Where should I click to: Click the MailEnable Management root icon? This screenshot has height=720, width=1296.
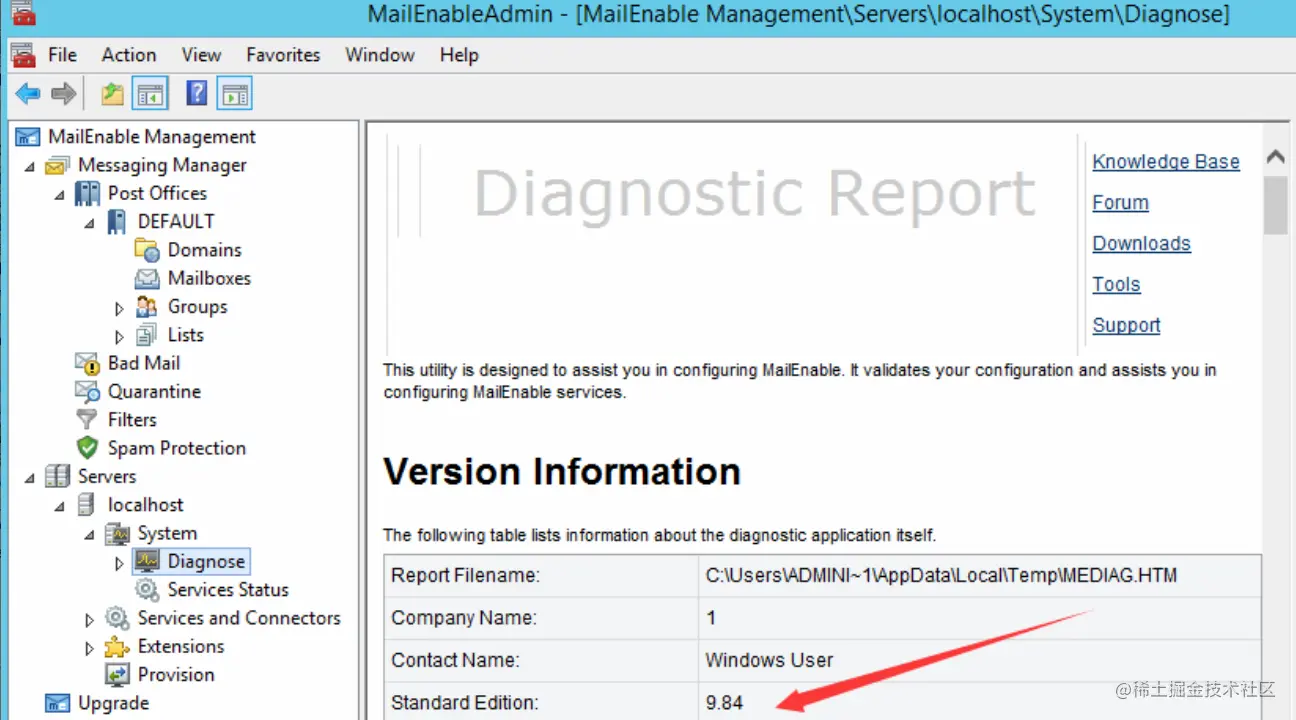coord(29,137)
